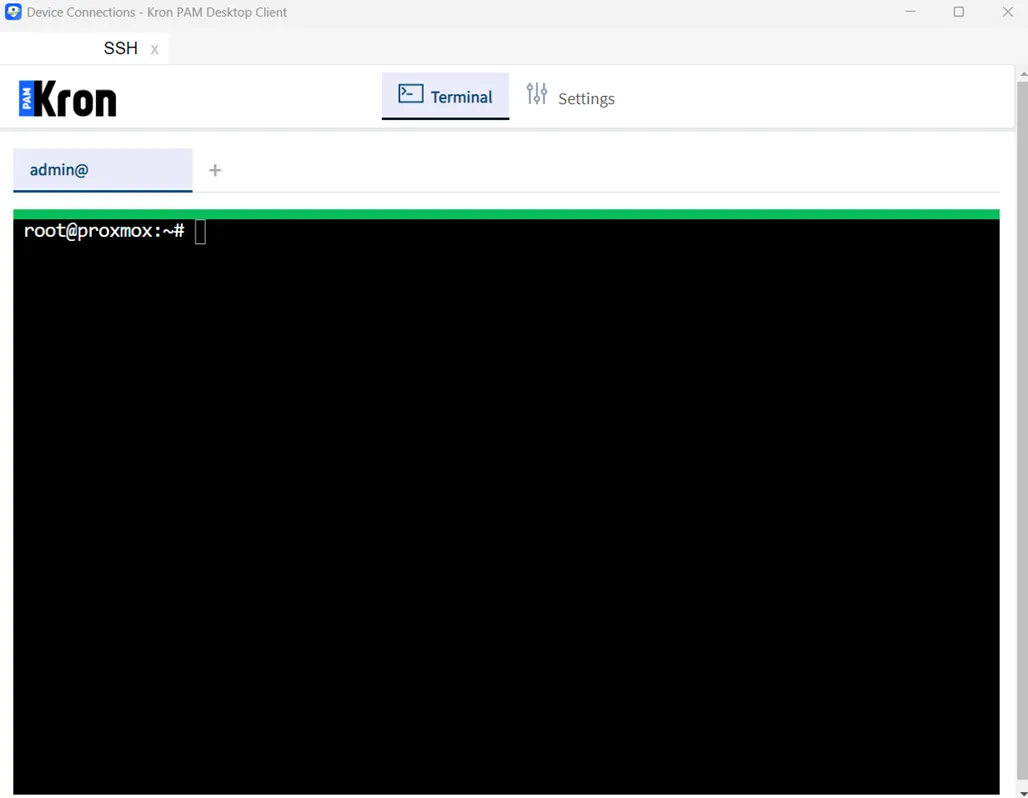
Task: Click the vertical scrollbar up arrow
Action: (1023, 74)
